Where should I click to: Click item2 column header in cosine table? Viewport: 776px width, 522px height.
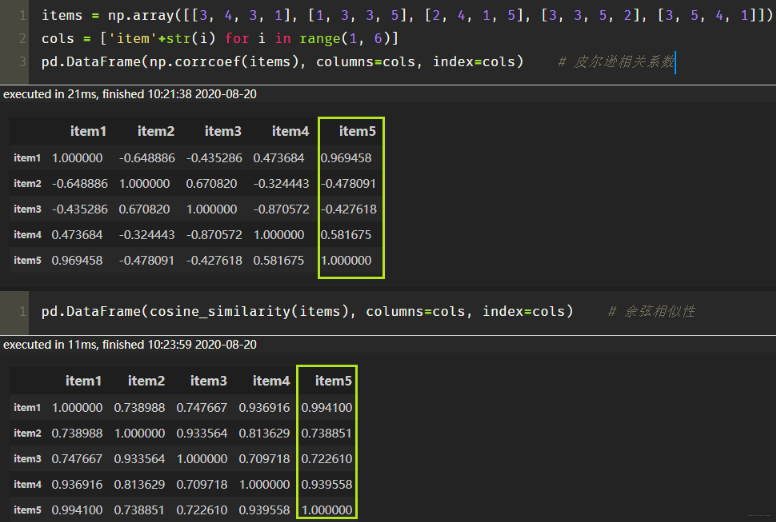point(146,380)
